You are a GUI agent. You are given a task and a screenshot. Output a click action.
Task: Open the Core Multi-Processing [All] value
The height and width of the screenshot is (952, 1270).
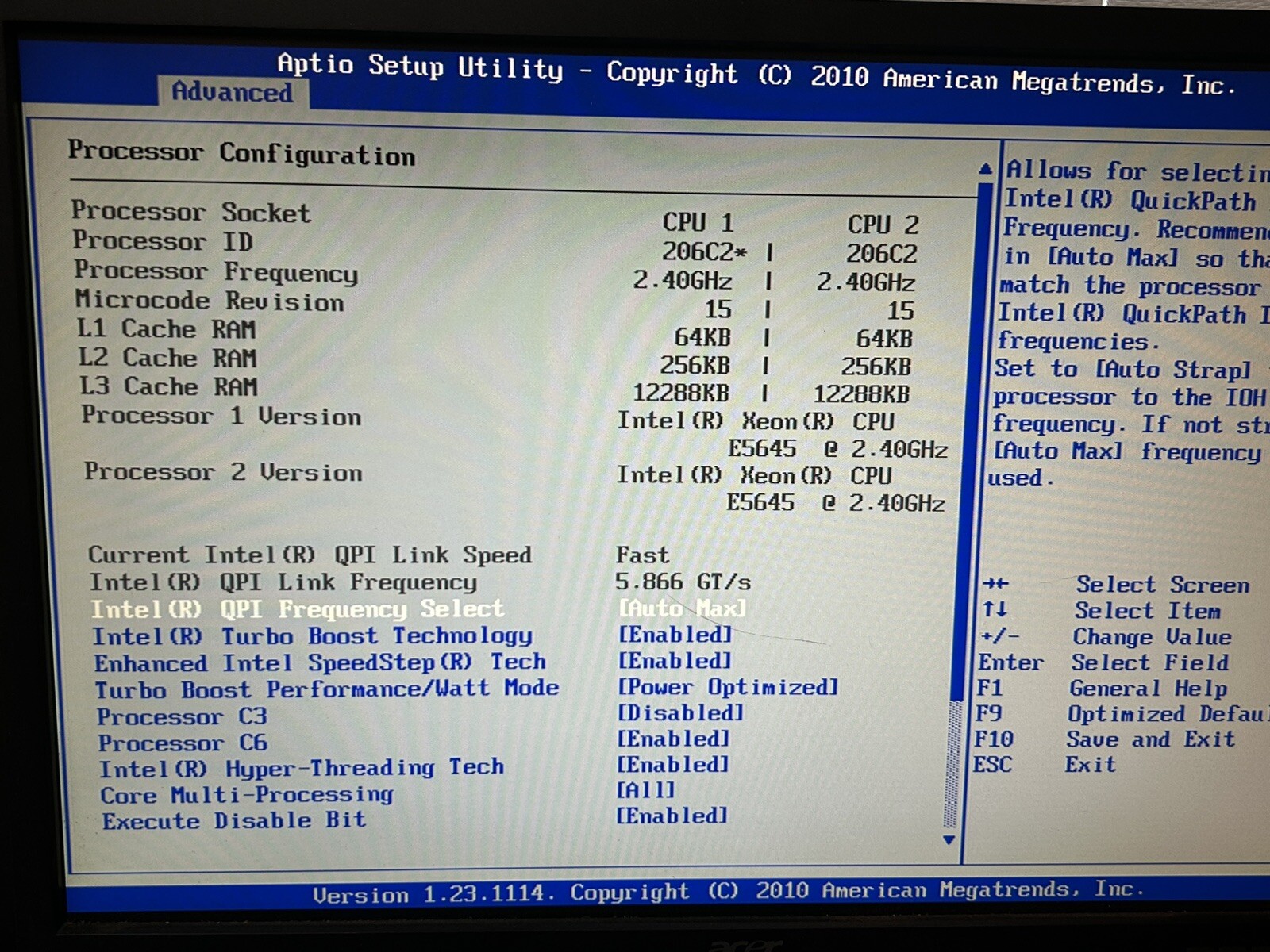coord(645,790)
